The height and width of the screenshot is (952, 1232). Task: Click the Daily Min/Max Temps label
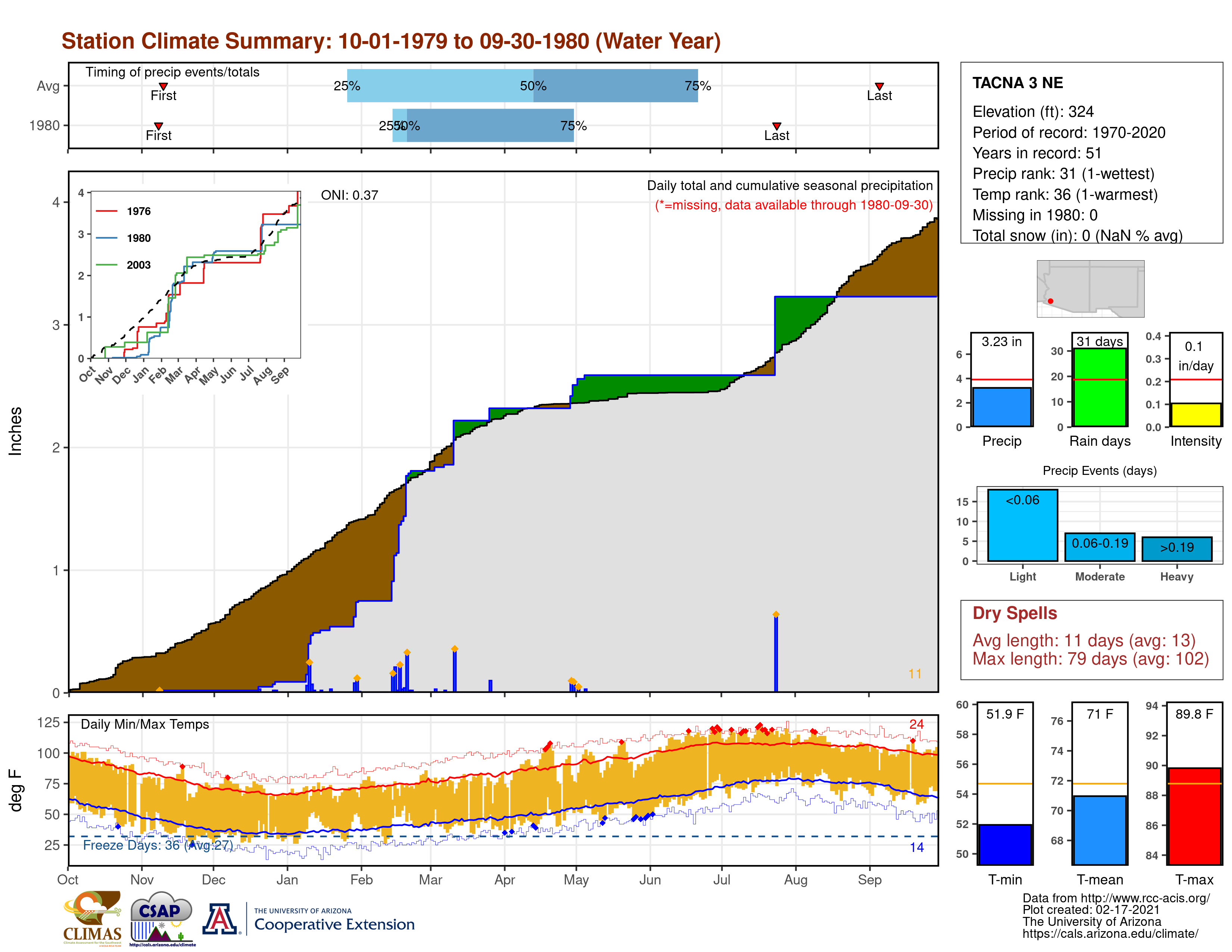coord(144,724)
